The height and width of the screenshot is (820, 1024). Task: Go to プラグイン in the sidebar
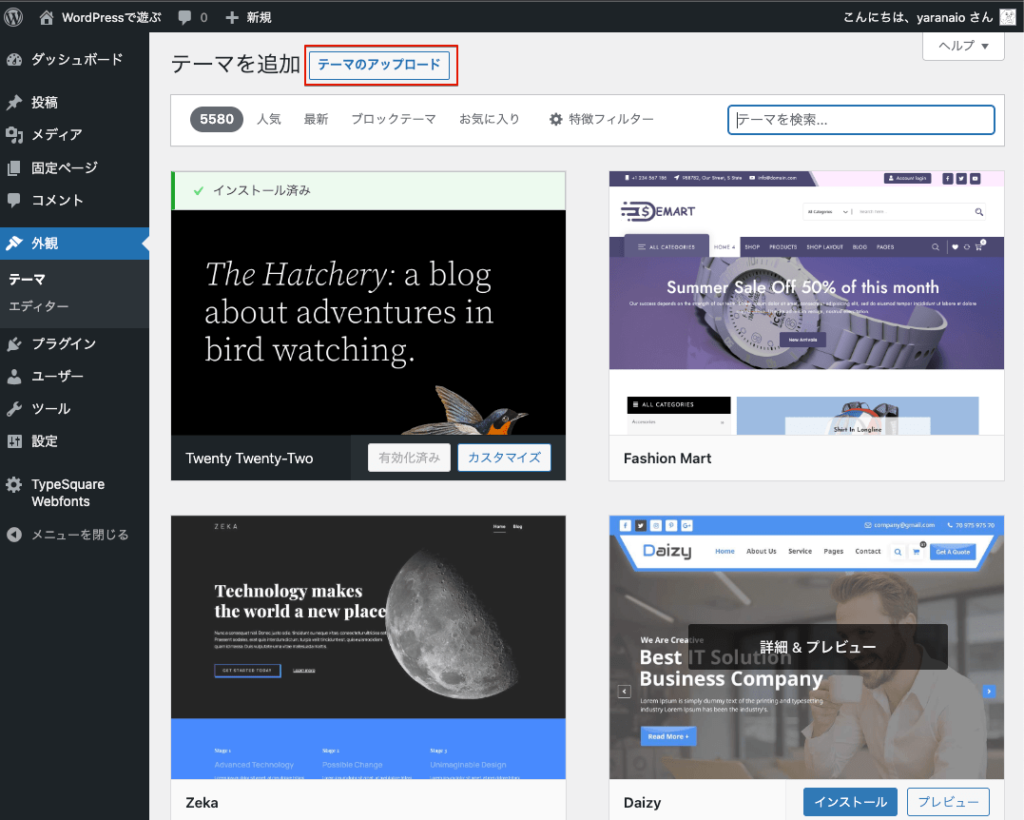coord(74,344)
